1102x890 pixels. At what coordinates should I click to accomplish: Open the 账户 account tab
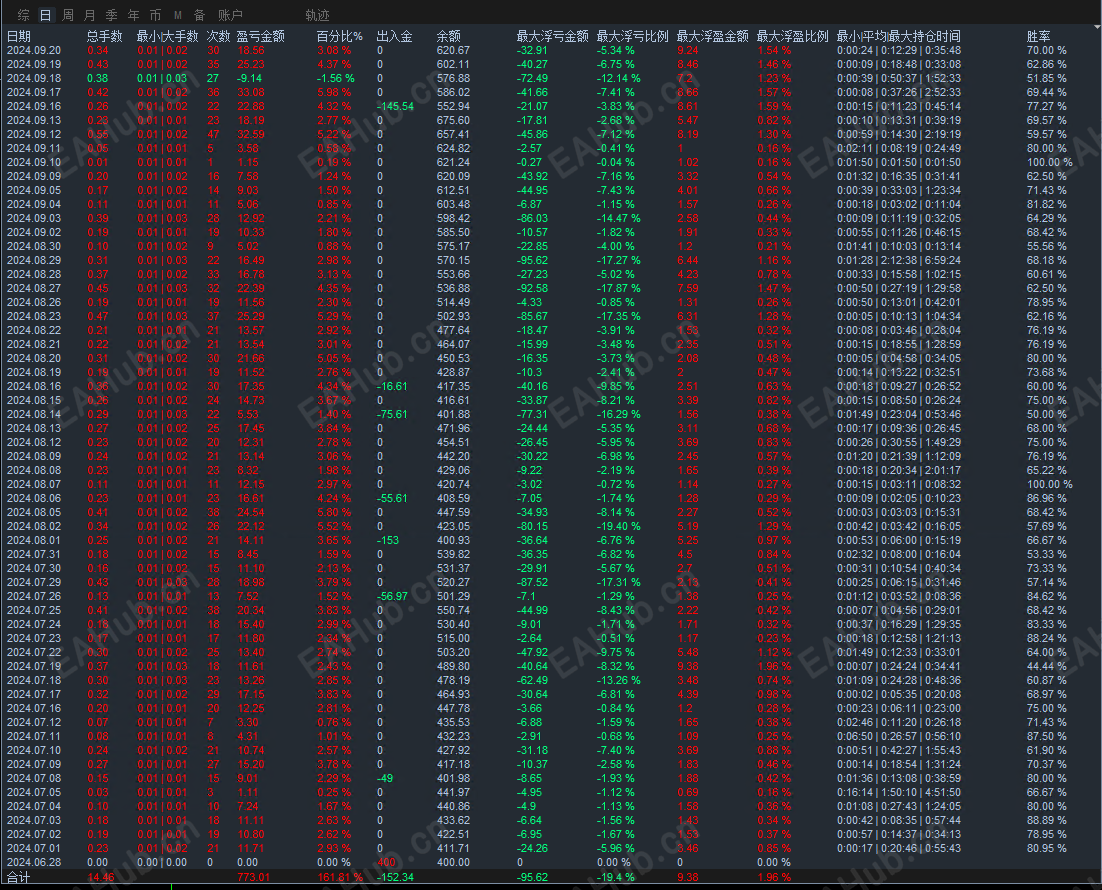click(x=230, y=15)
